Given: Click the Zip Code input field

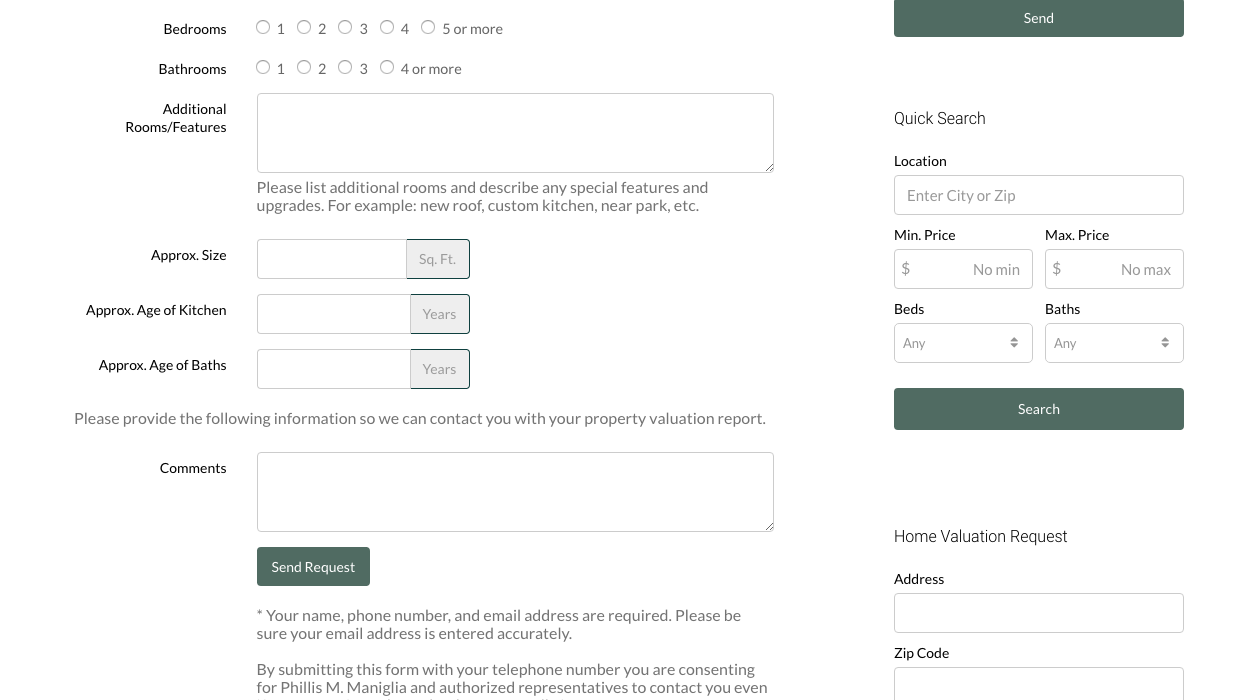Looking at the screenshot, I should (1038, 684).
